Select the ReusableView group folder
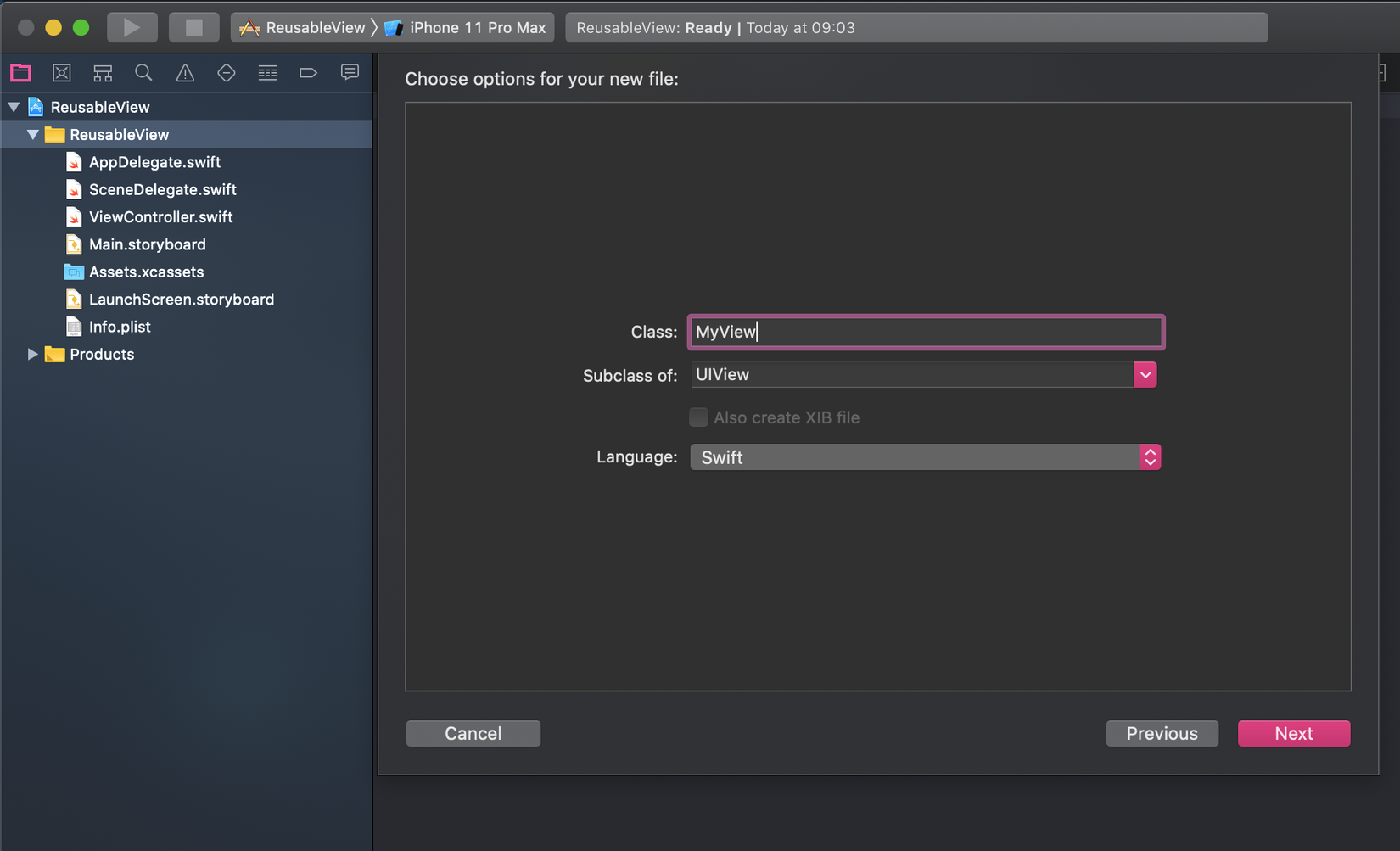The height and width of the screenshot is (851, 1400). click(186, 134)
